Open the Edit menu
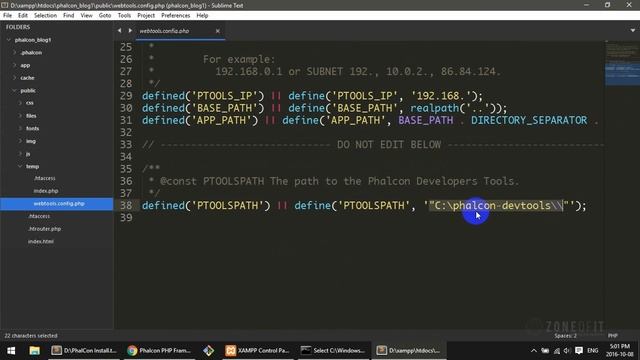 23,16
